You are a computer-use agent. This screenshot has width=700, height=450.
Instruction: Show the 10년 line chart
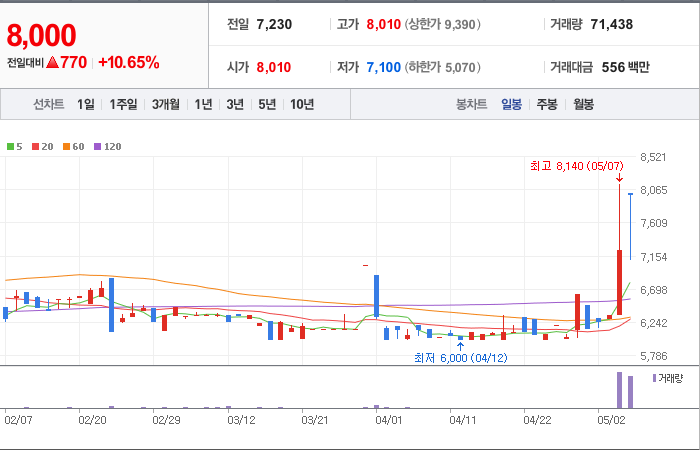[x=302, y=104]
